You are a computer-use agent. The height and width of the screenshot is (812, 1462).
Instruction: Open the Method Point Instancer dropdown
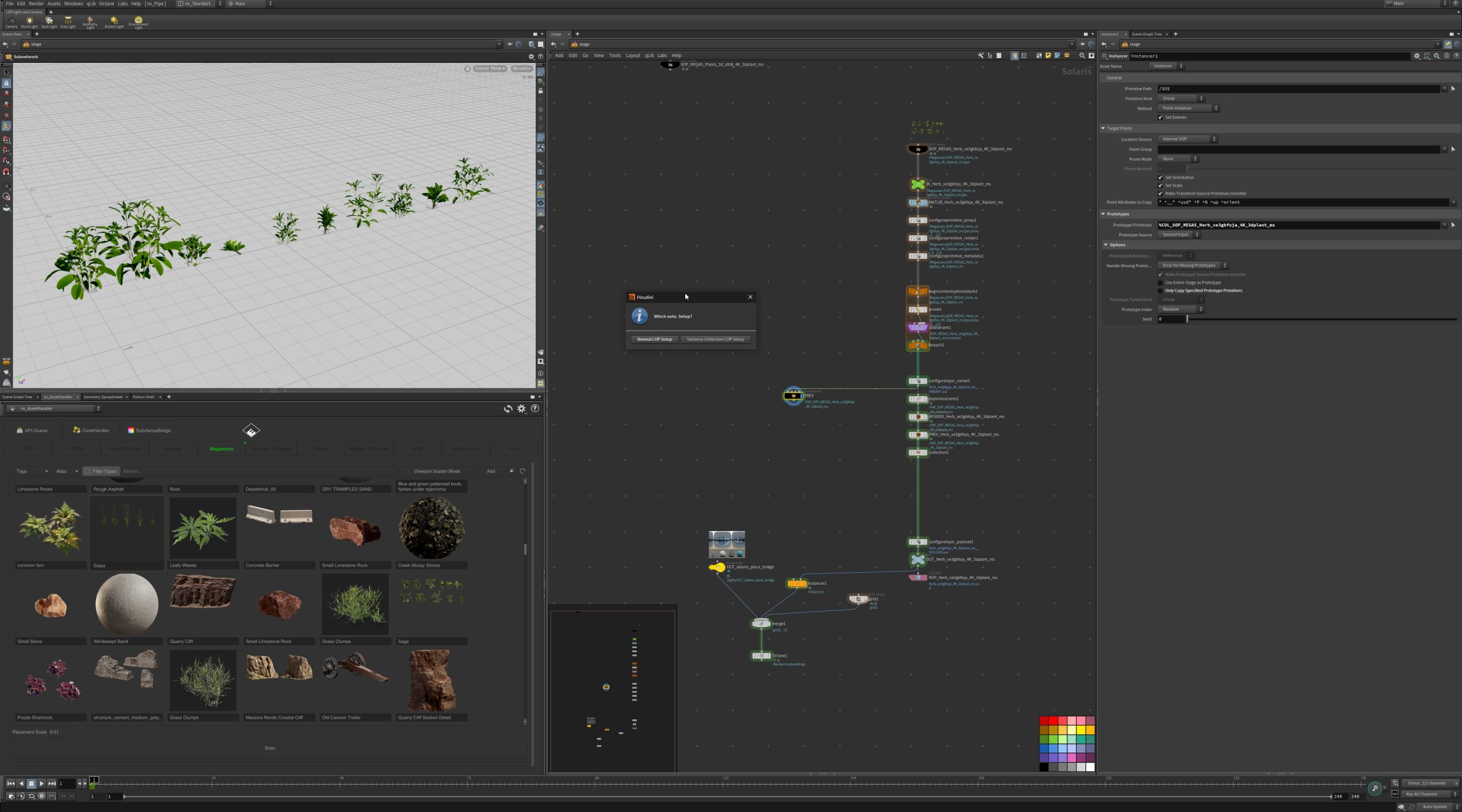(x=1188, y=108)
